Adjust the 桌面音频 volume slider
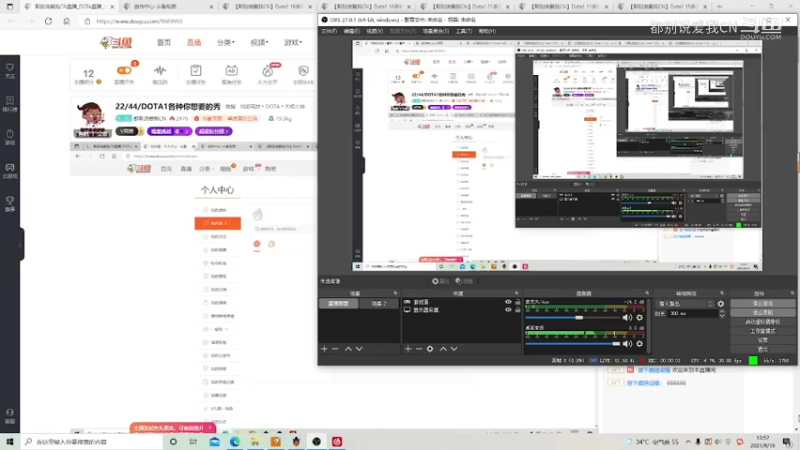 click(572, 344)
